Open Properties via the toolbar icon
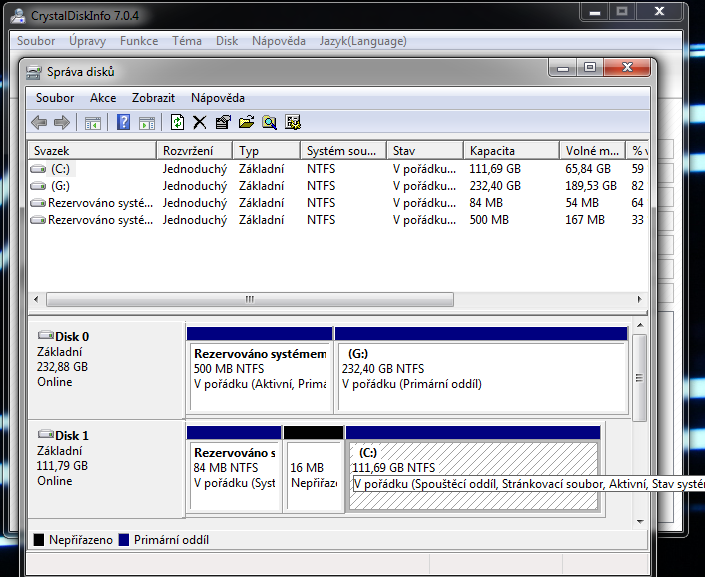The width and height of the screenshot is (705, 577). click(x=222, y=123)
